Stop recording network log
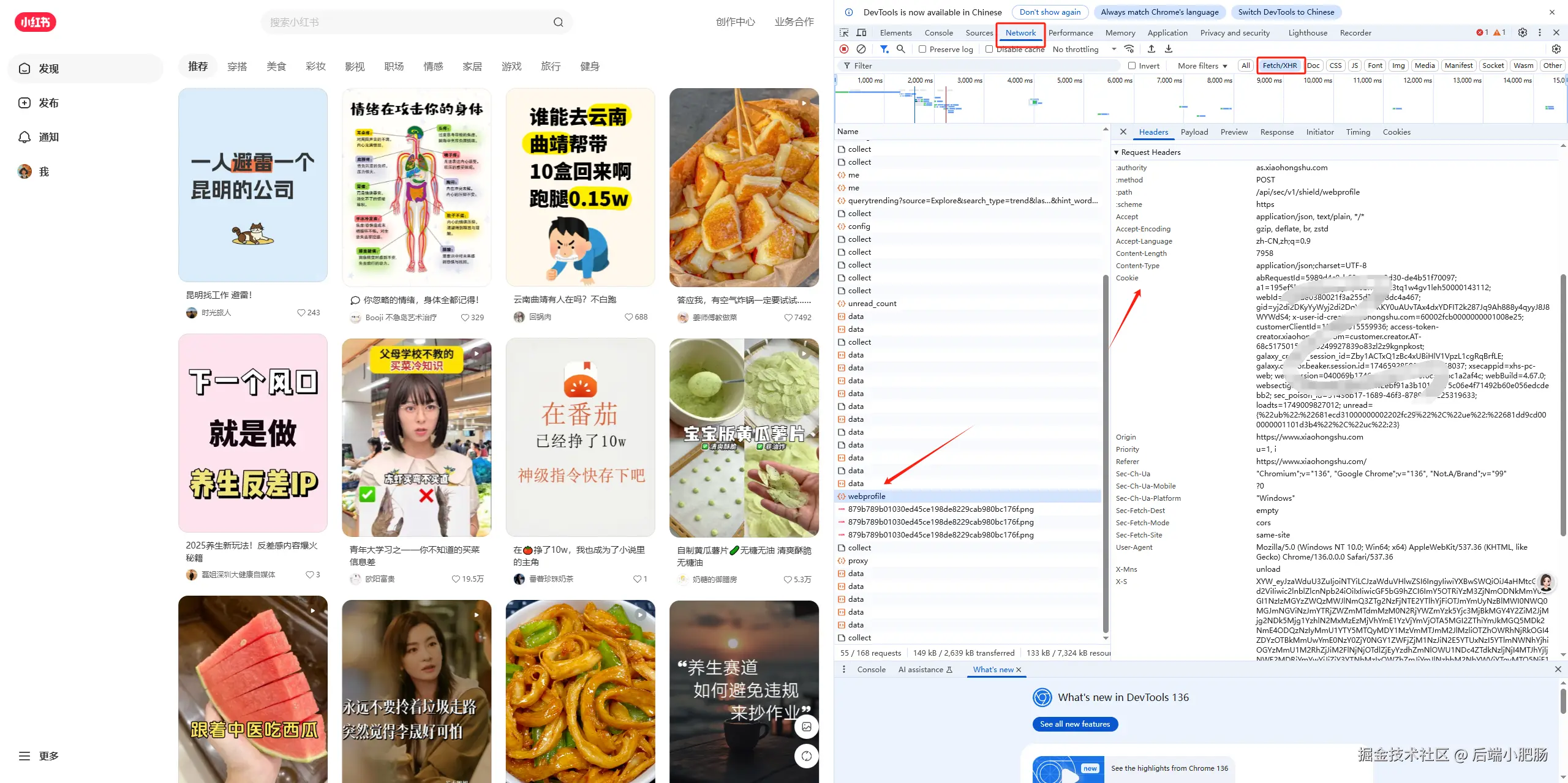Viewport: 1568px width, 783px height. [844, 49]
